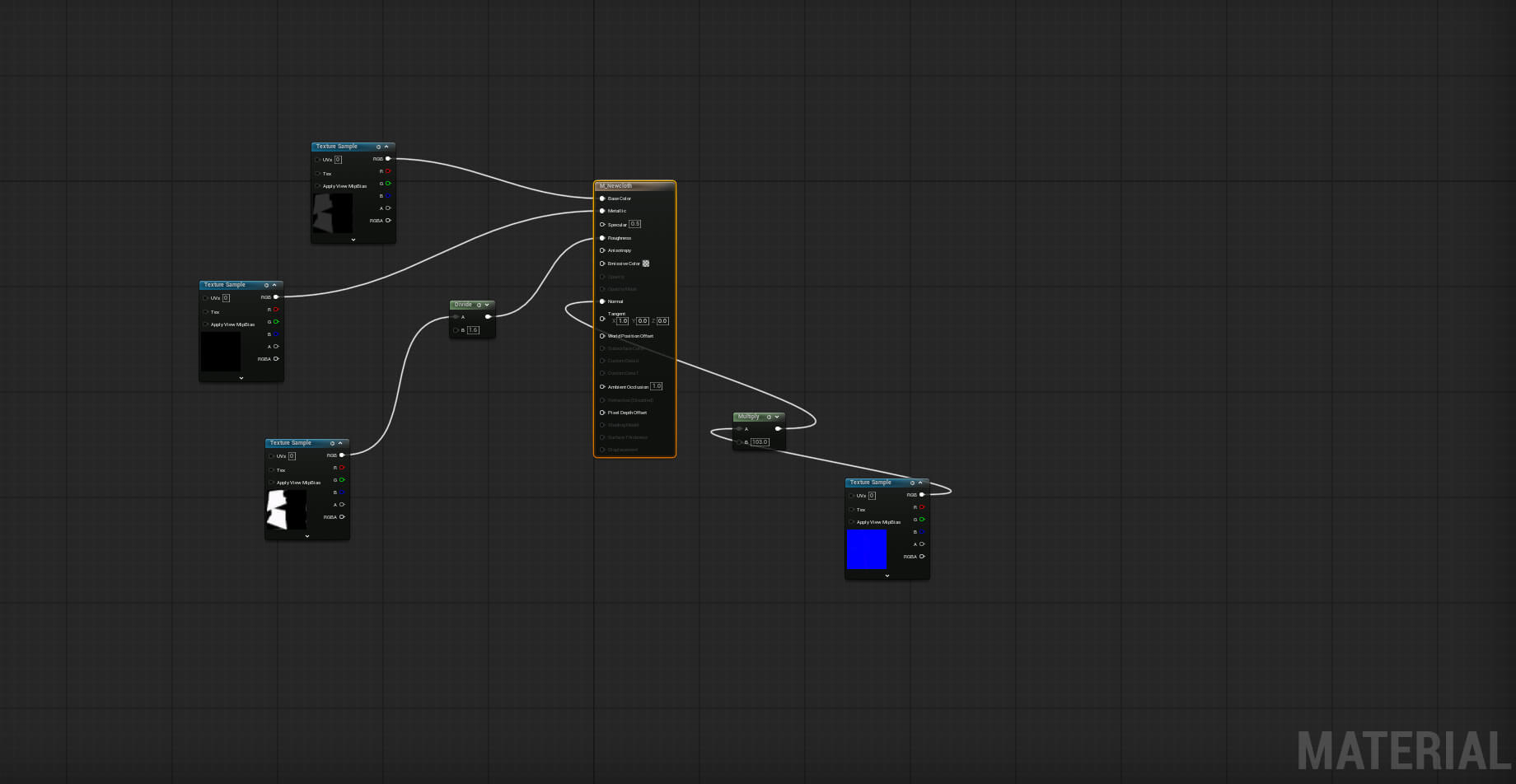Click the Ambient Occlusion value field 1.0
The width and height of the screenshot is (1516, 784).
(656, 386)
